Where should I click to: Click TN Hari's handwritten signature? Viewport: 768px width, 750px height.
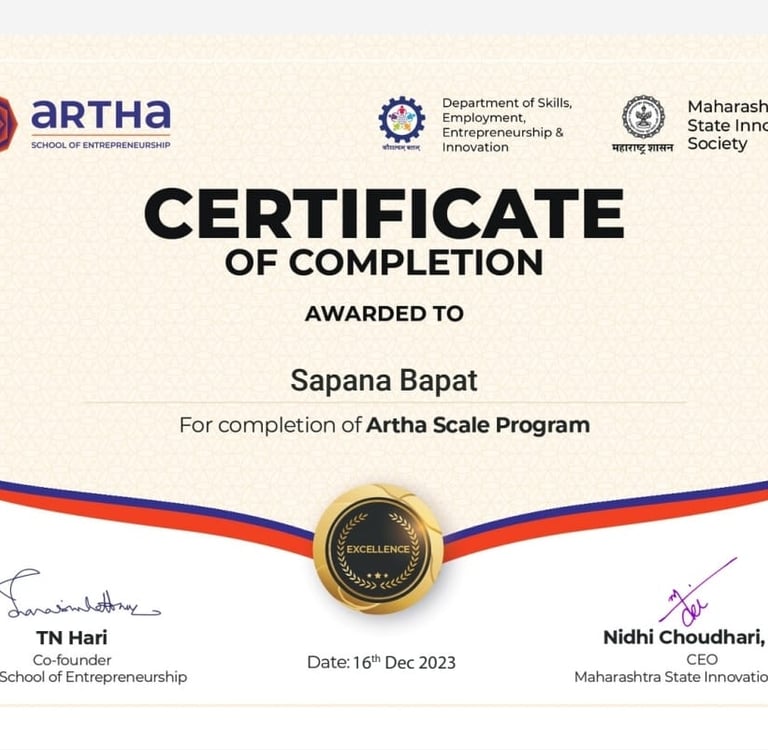(78, 594)
